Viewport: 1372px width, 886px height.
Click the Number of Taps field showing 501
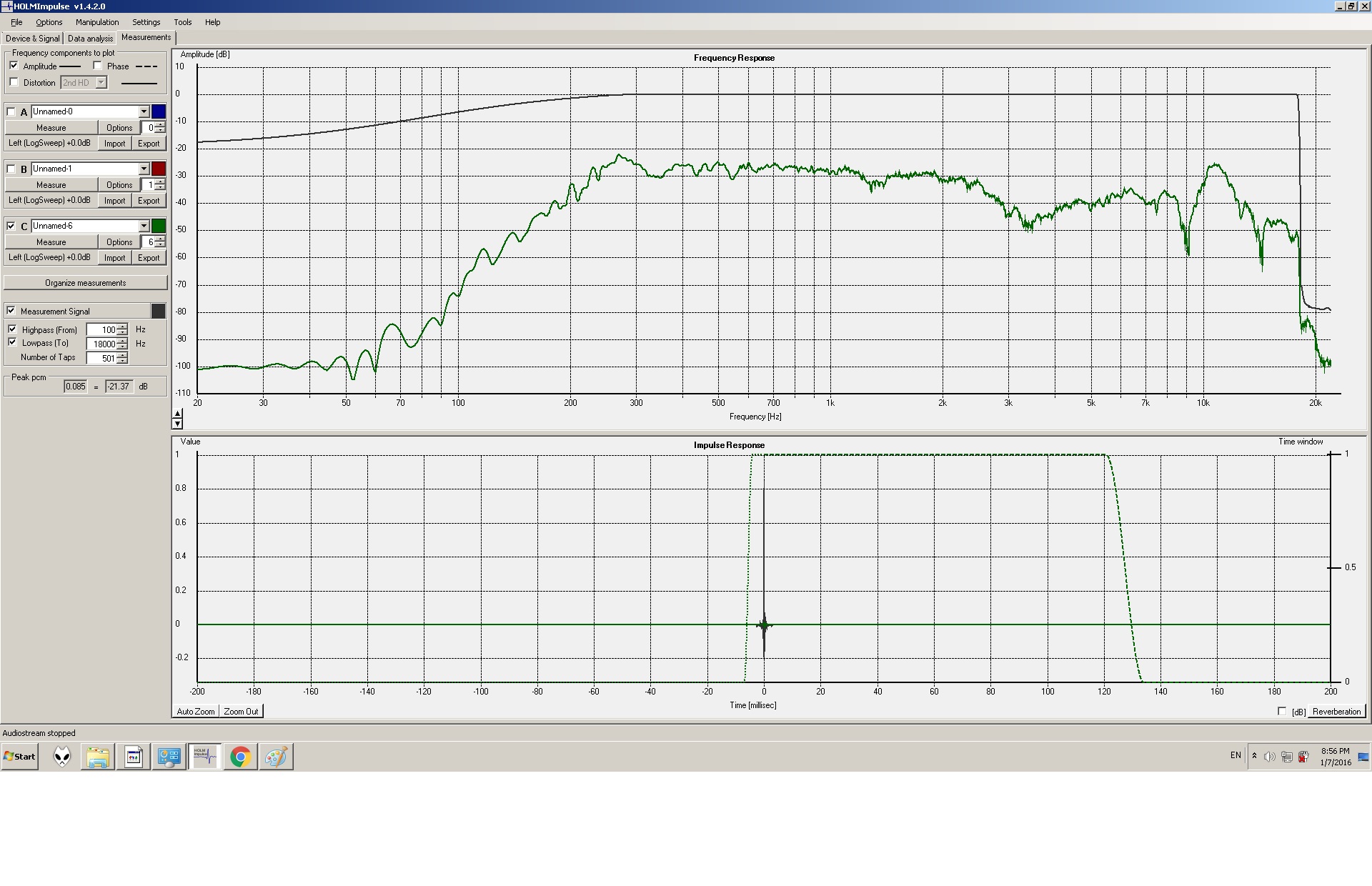(102, 358)
